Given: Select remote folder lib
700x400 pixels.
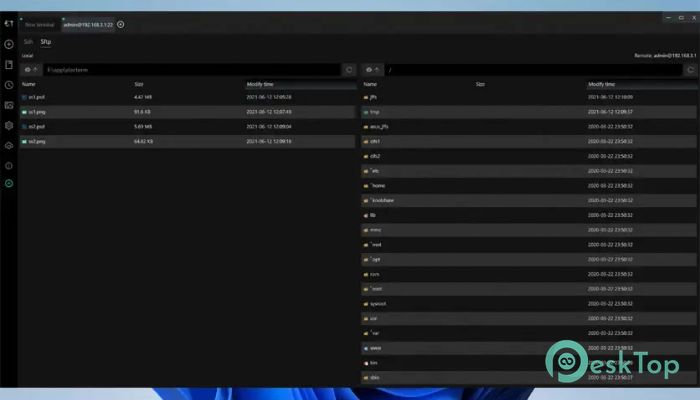Looking at the screenshot, I should [529, 215].
